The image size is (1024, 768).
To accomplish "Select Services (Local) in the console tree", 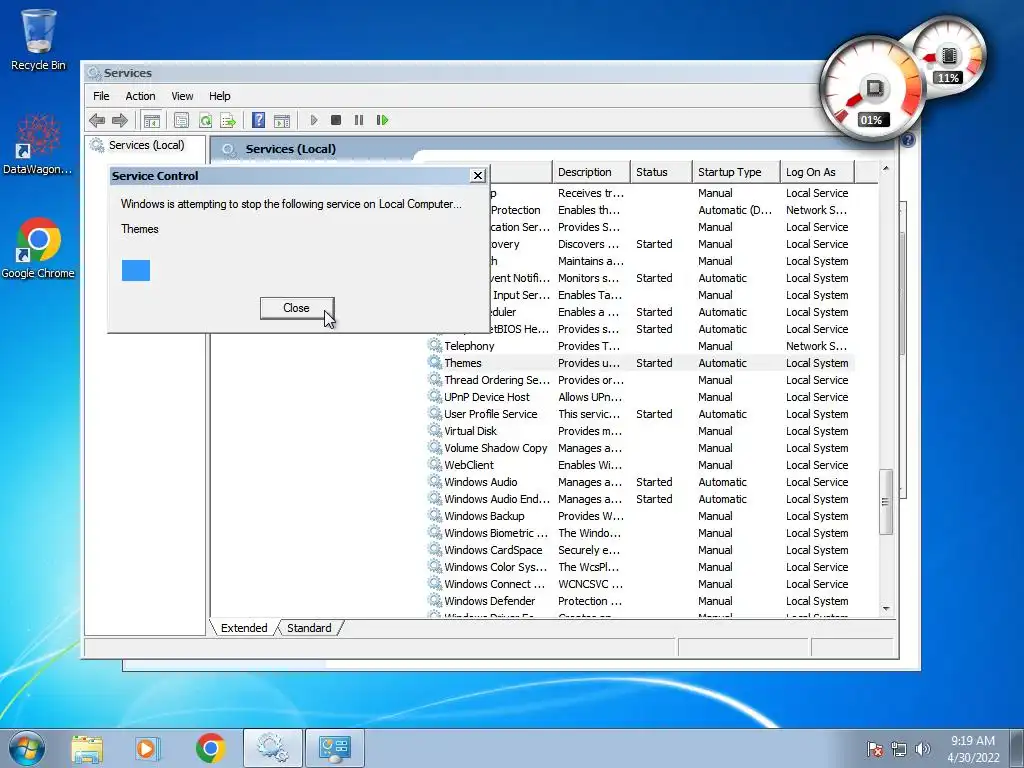I will click(x=146, y=145).
